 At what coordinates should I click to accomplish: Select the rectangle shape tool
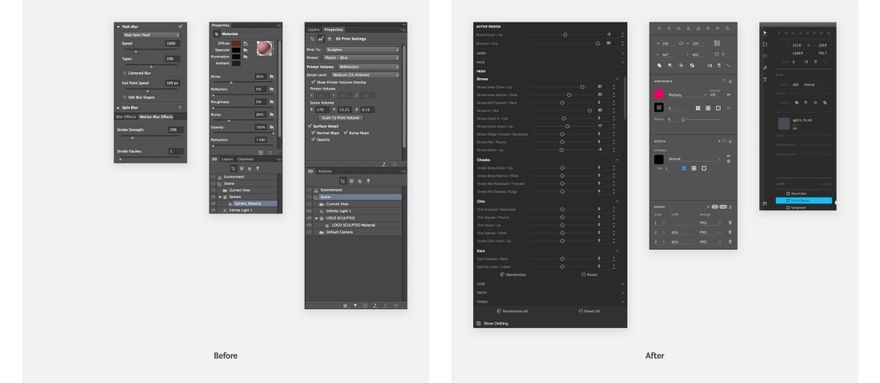pos(764,44)
